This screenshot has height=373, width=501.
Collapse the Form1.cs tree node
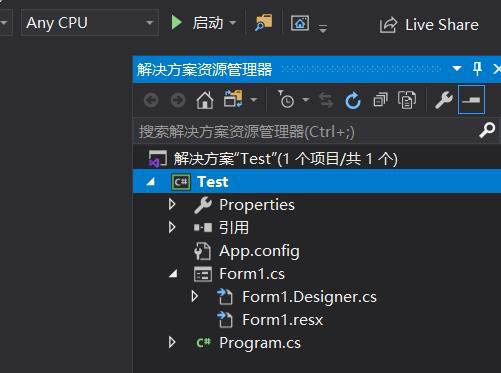173,274
